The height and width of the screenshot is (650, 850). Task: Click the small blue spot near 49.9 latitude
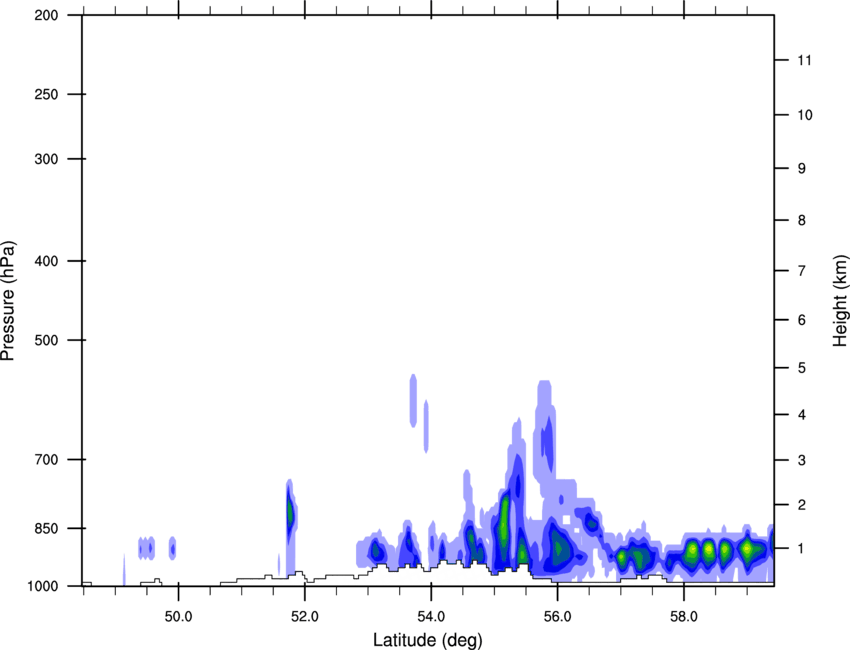pyautogui.click(x=173, y=549)
